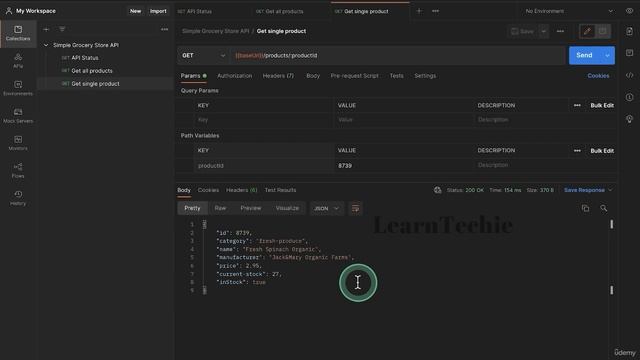This screenshot has height=360, width=640.
Task: Open the Send button dropdown arrow
Action: 607,56
